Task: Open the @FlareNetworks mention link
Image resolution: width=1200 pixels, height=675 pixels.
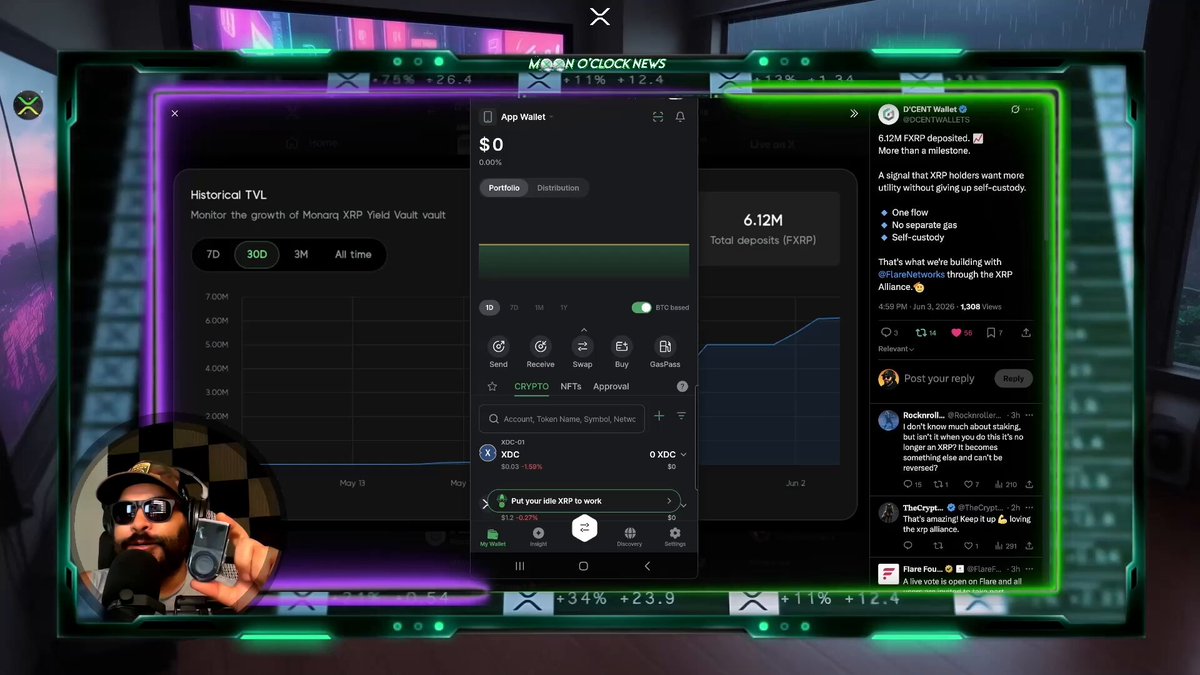Action: tap(911, 274)
